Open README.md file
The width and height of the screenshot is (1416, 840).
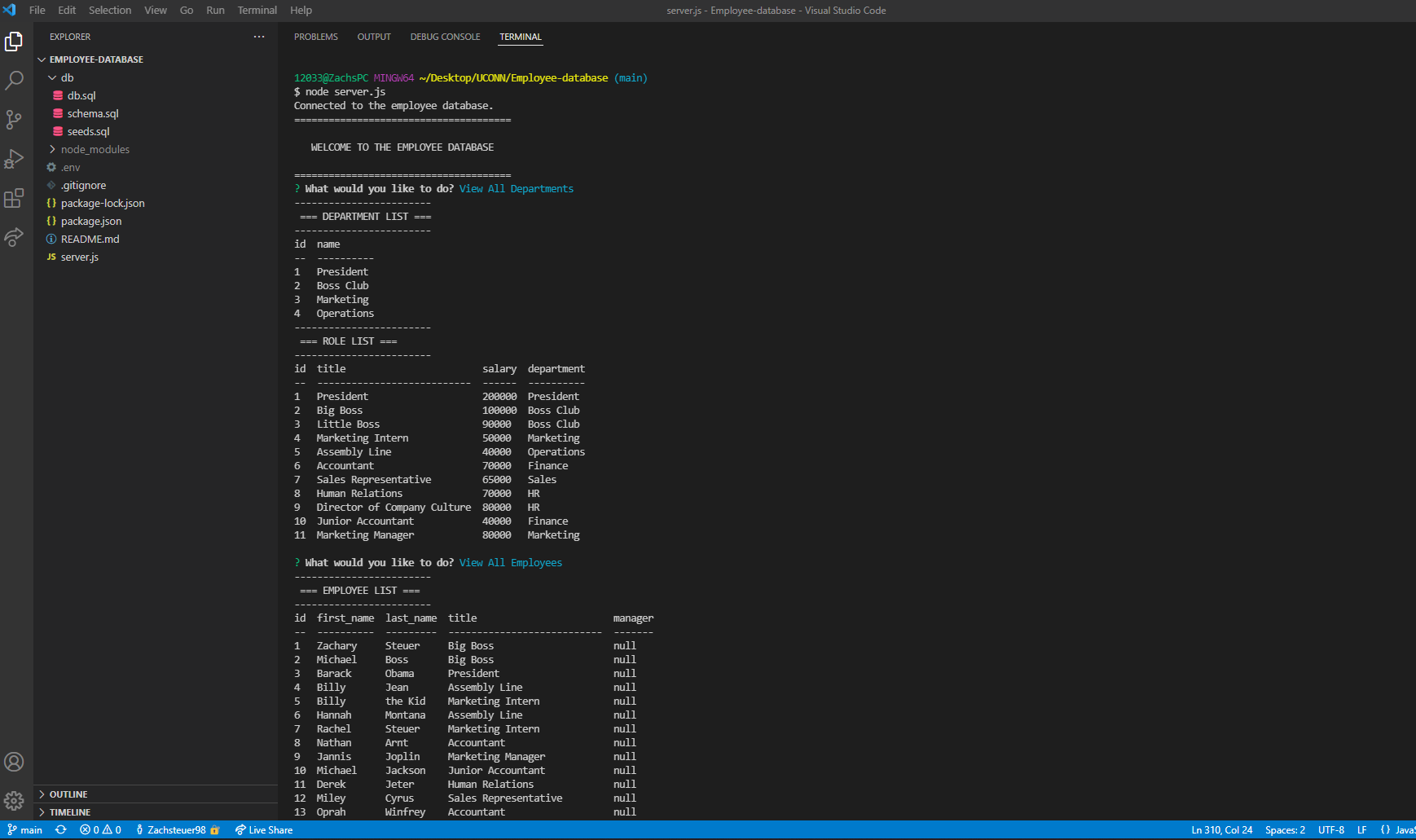pyautogui.click(x=90, y=239)
